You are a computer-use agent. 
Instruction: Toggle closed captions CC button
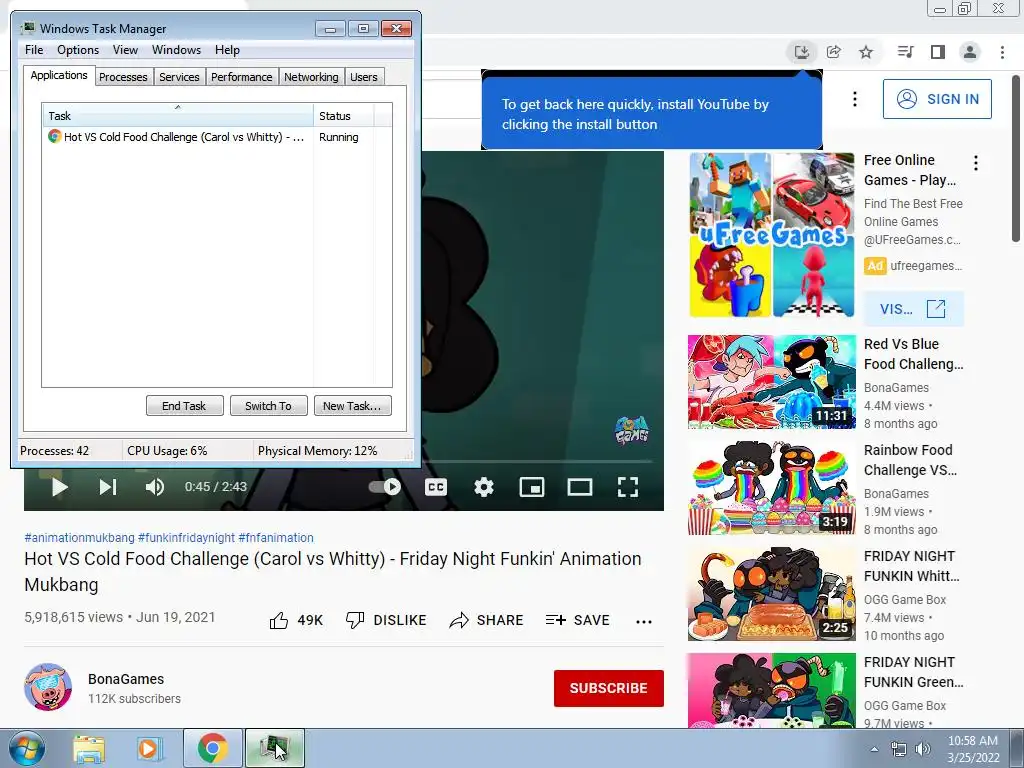tap(436, 487)
